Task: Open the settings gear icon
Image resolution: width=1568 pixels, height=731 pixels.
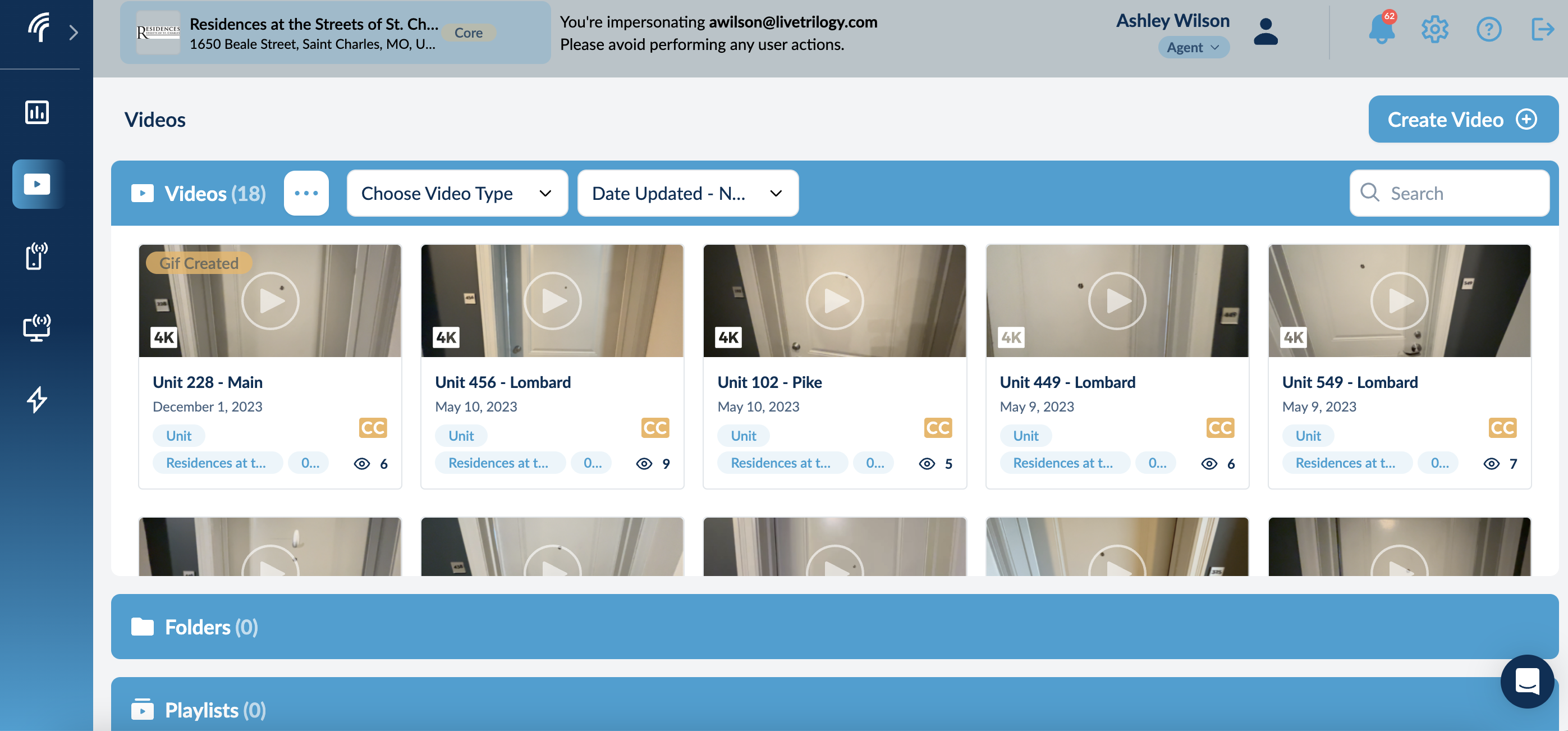Action: click(1434, 29)
